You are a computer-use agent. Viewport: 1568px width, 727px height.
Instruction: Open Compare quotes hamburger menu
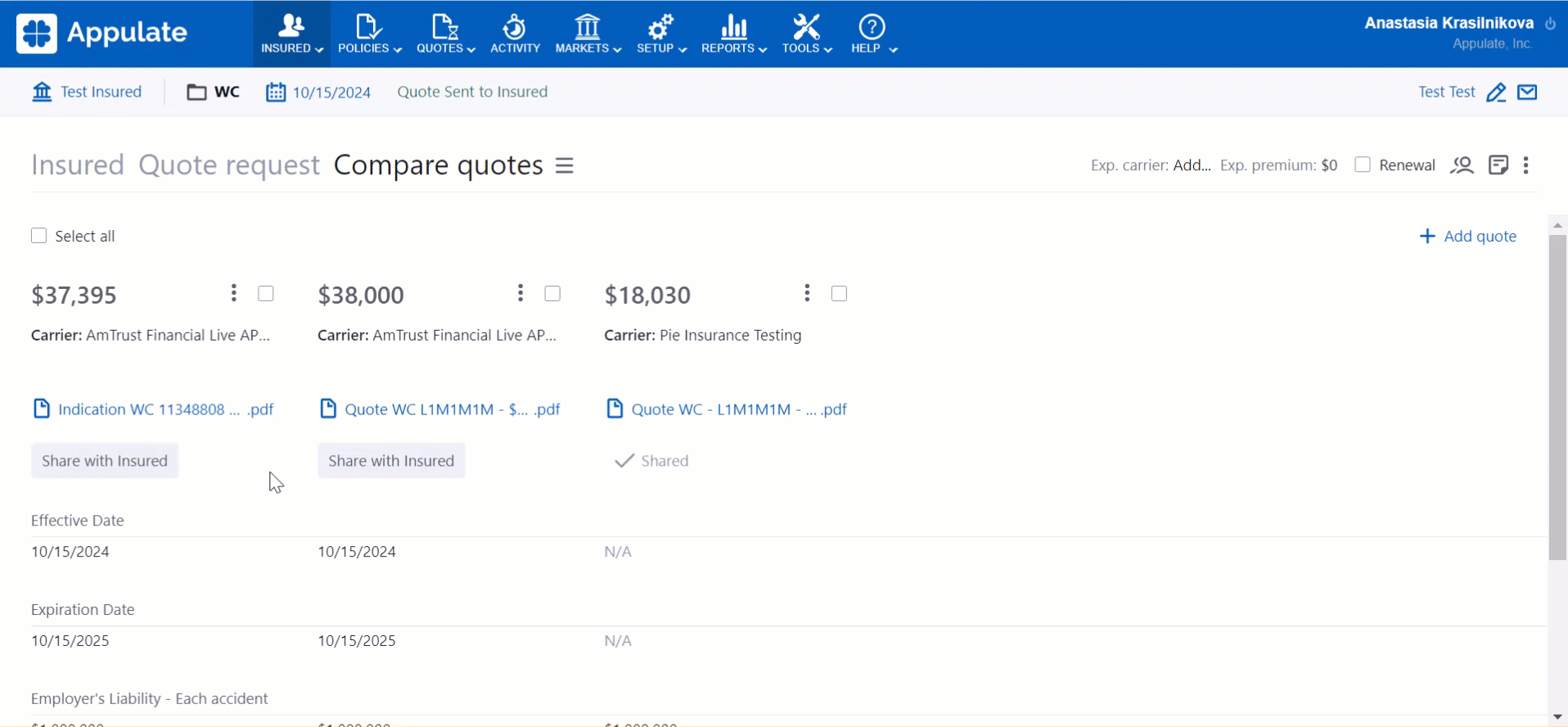pyautogui.click(x=565, y=165)
